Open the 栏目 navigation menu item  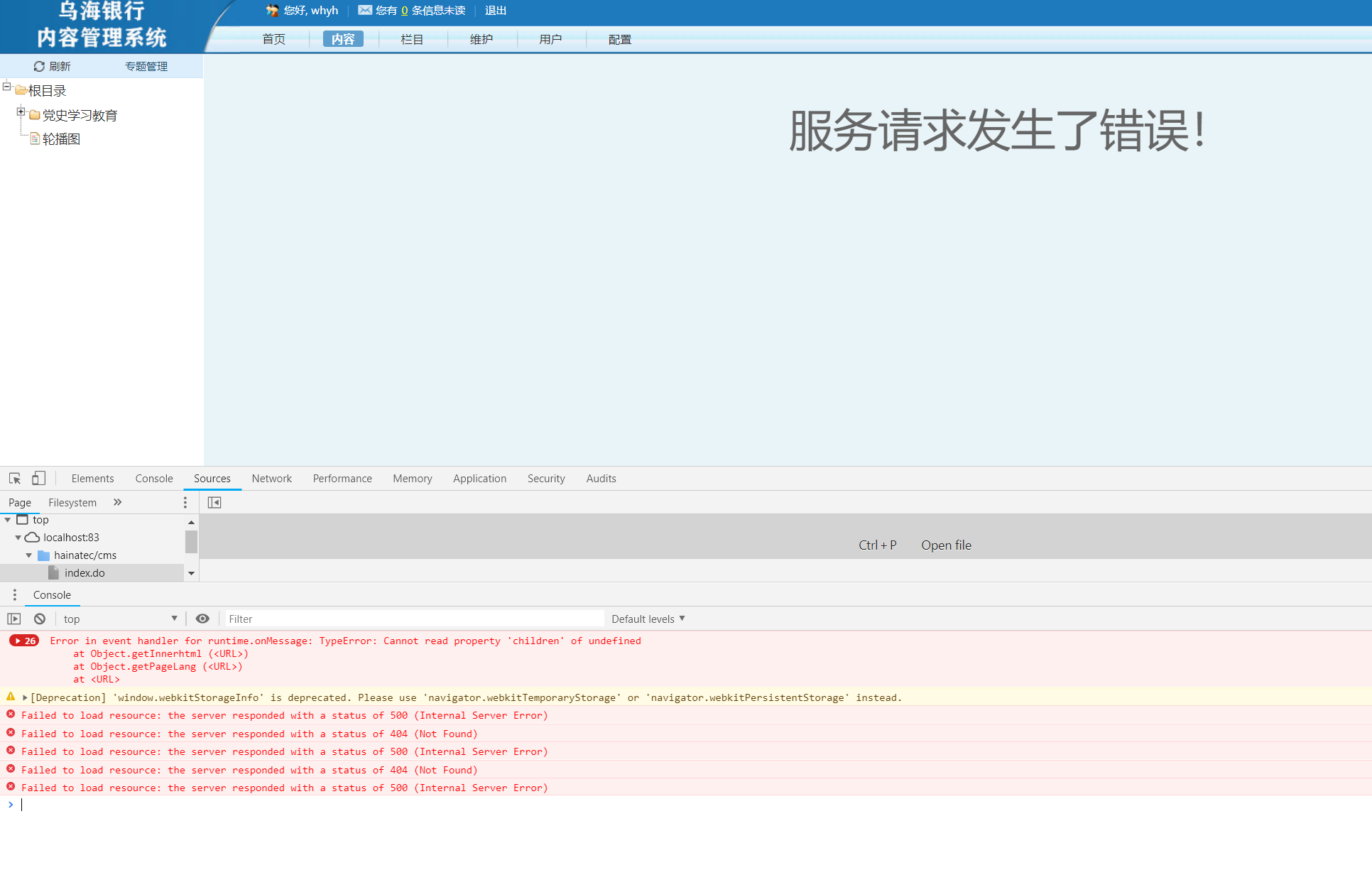(x=412, y=40)
